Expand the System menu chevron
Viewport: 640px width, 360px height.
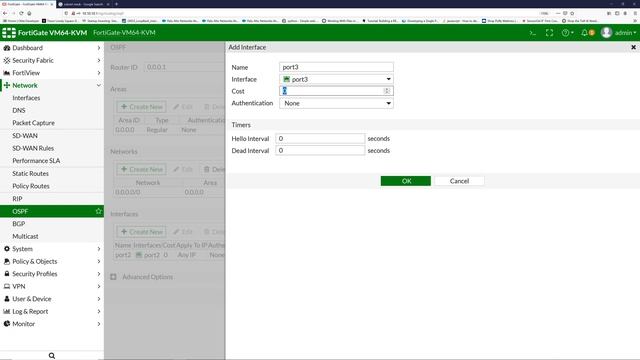(x=98, y=249)
